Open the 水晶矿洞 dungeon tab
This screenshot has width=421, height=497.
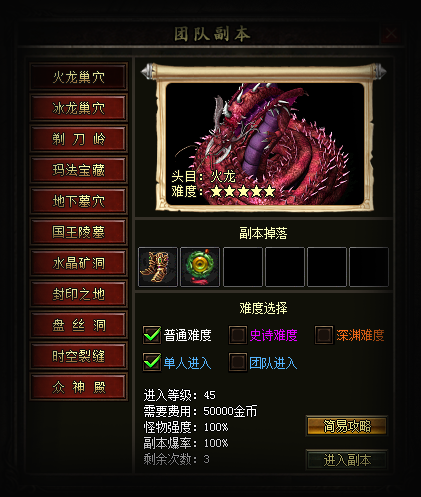(79, 263)
